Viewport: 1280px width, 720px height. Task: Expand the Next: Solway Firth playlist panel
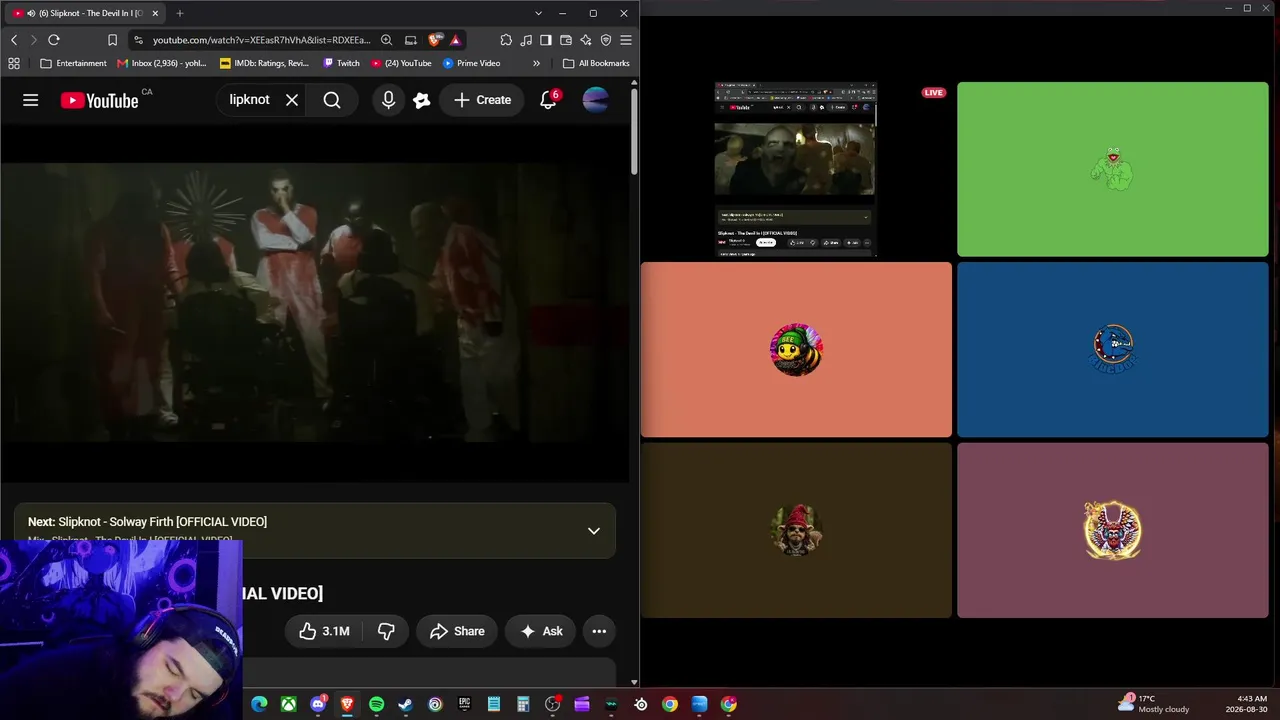click(x=594, y=531)
